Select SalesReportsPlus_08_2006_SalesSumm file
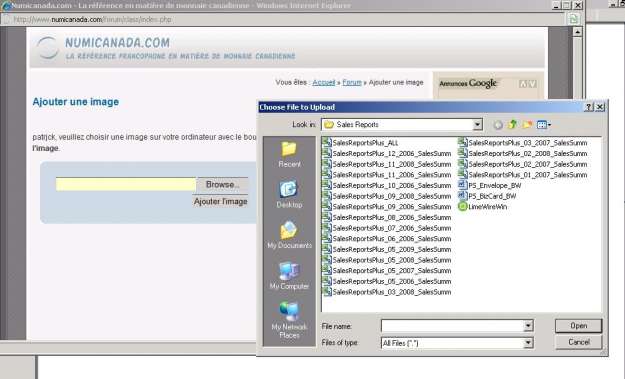Screen dimensions: 625x379 [387, 218]
